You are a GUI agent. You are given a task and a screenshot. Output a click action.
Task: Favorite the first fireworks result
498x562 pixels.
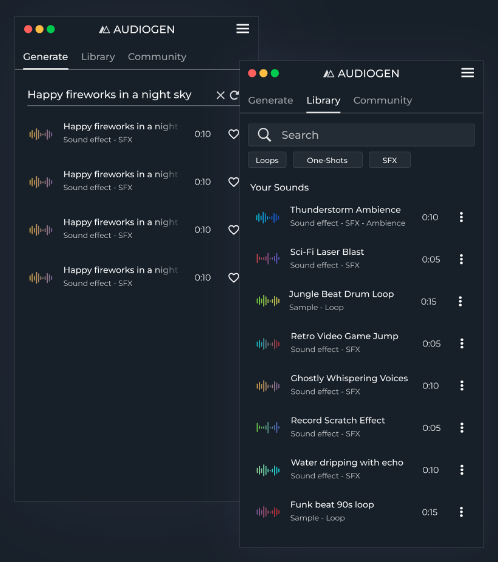click(233, 134)
